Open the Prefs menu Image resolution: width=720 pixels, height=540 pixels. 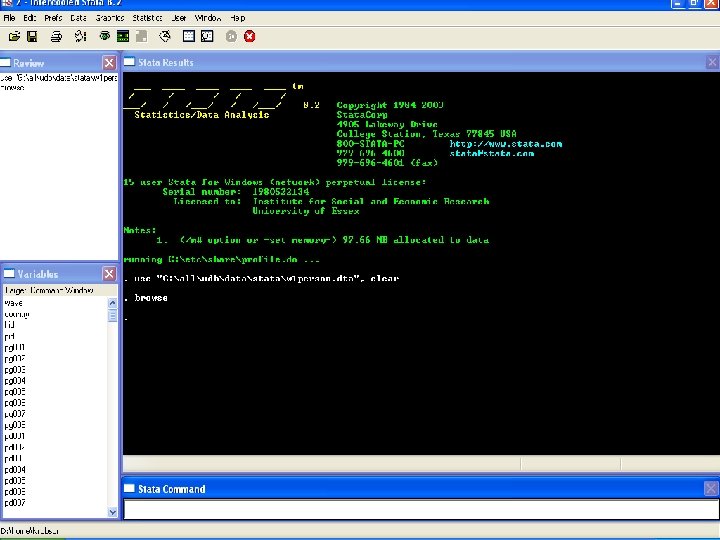(53, 18)
